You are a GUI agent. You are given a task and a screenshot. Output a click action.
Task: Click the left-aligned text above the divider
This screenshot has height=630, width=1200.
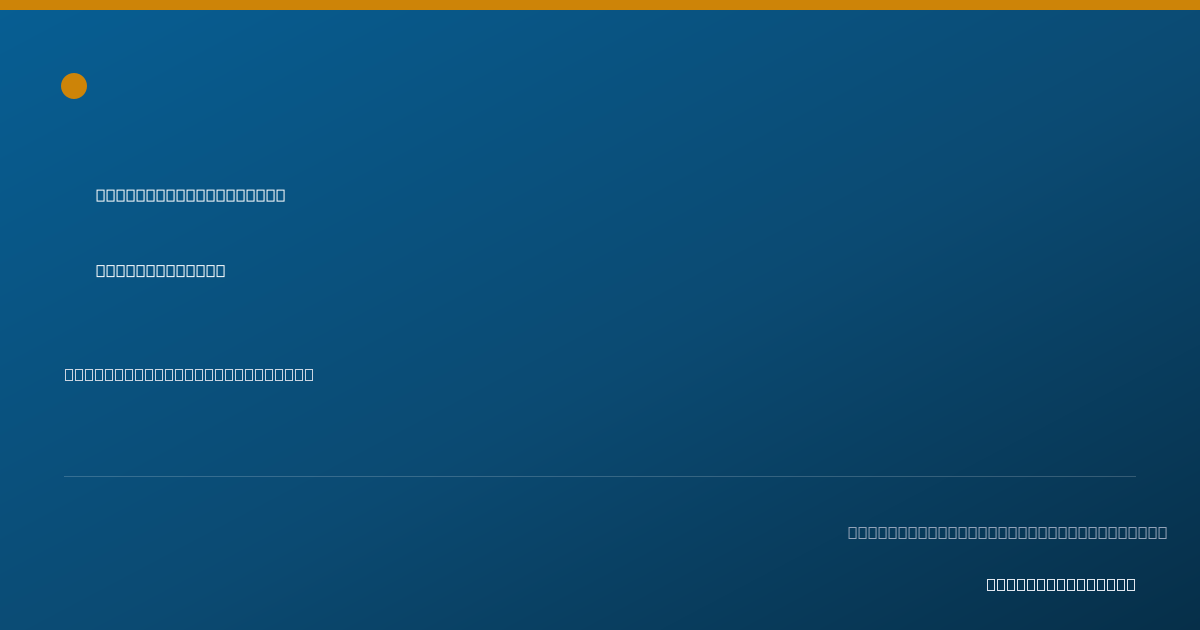point(189,374)
